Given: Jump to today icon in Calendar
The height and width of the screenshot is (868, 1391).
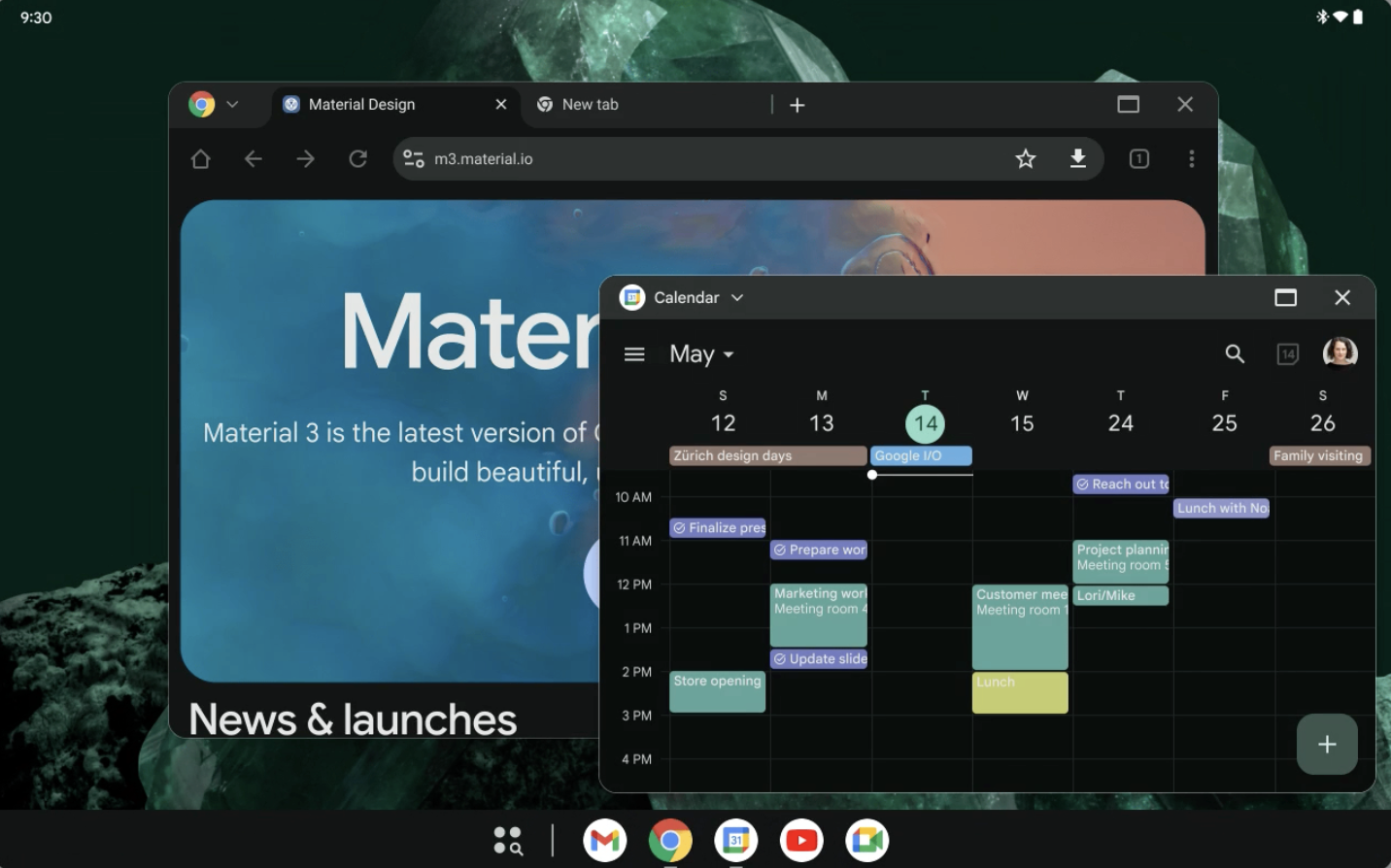Looking at the screenshot, I should click(1288, 354).
